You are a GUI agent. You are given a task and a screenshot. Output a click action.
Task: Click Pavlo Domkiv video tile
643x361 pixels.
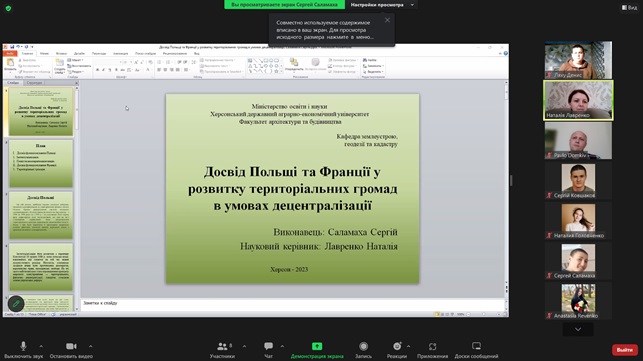[578, 140]
